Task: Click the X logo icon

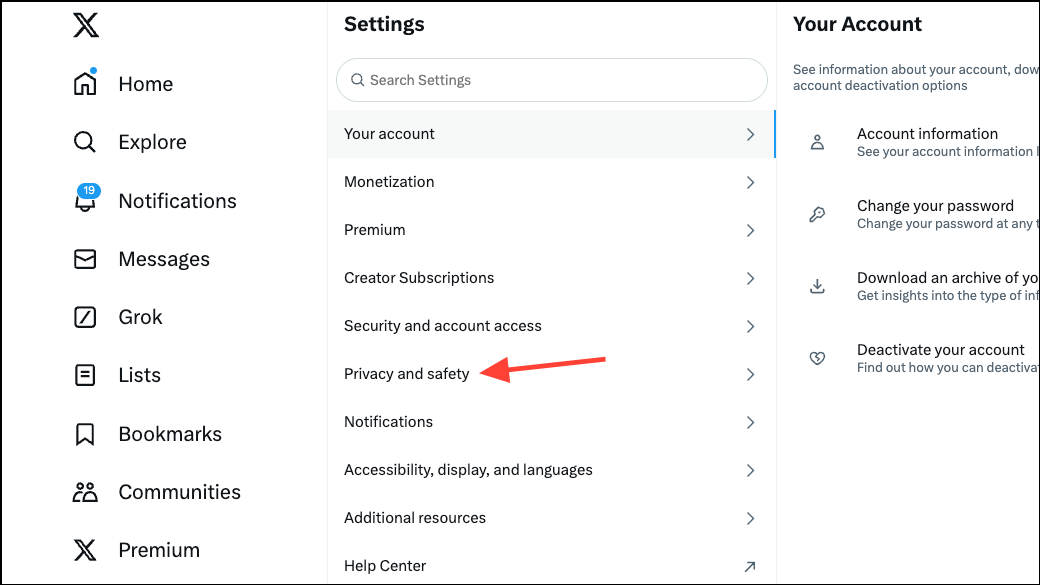Action: click(86, 25)
